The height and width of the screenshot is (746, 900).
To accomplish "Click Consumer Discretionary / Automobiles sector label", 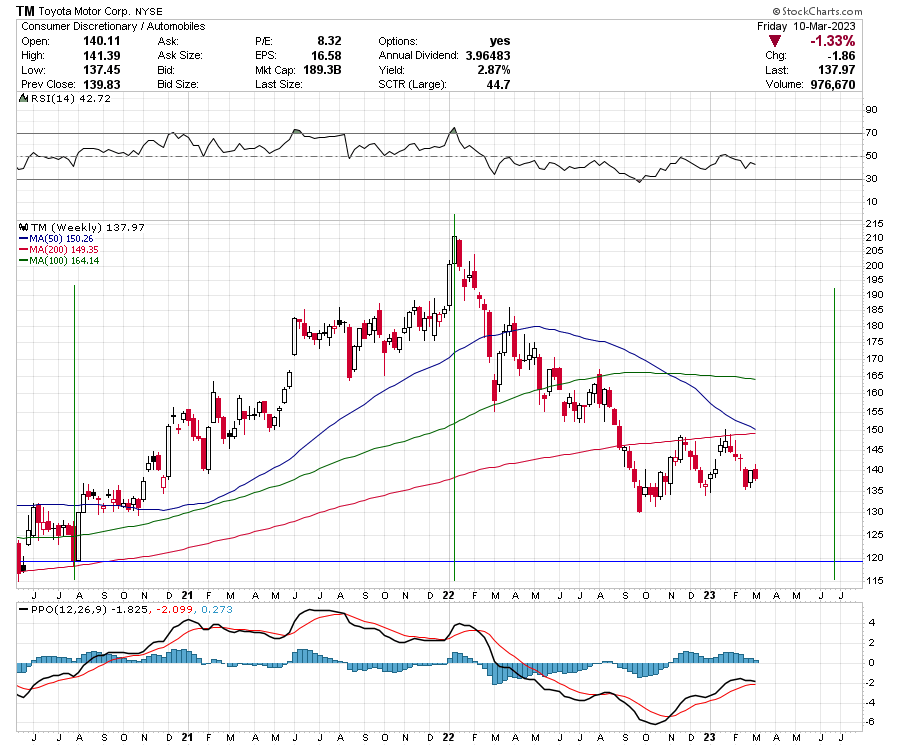I will point(113,26).
